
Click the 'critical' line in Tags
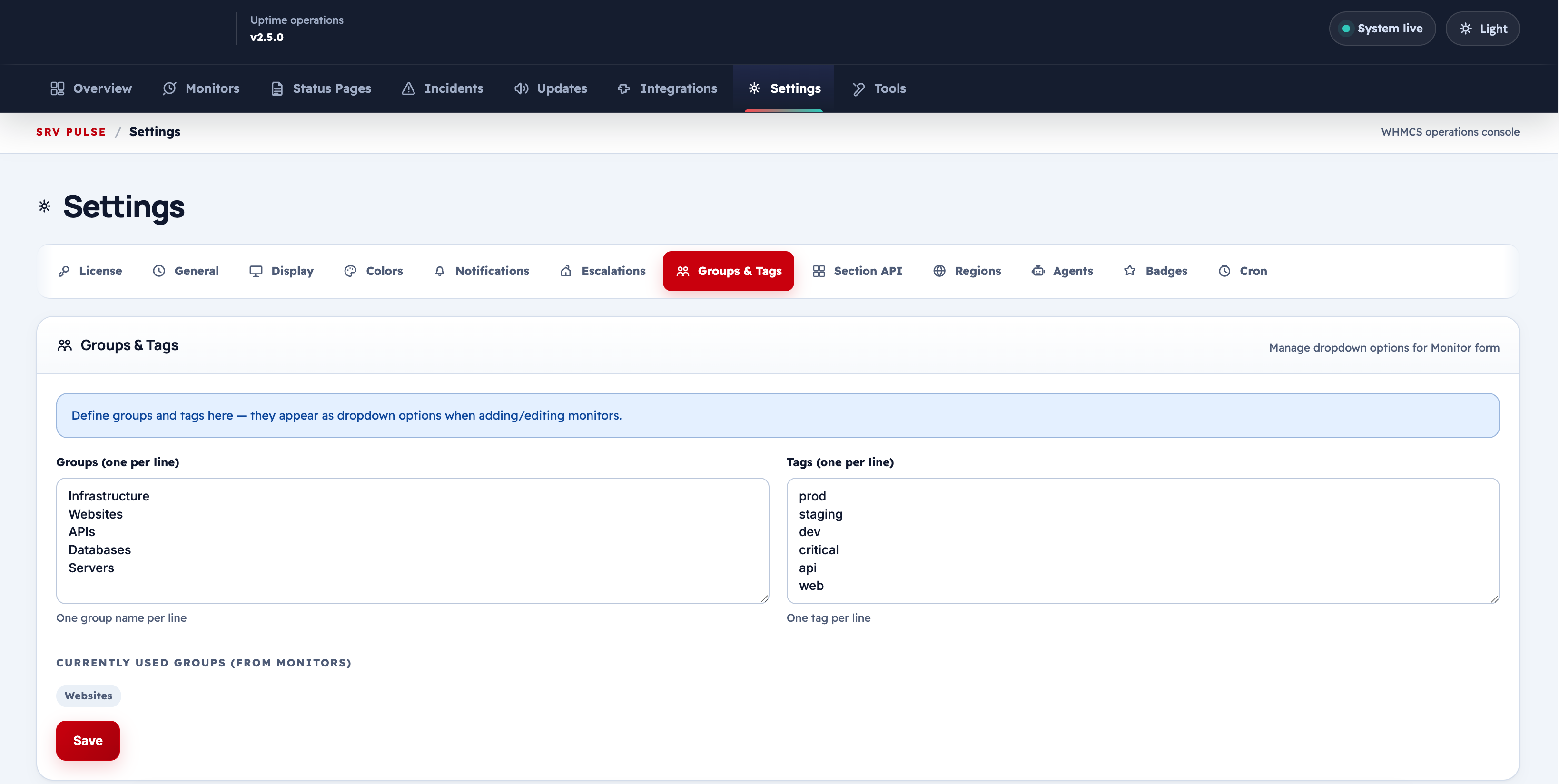coord(818,550)
